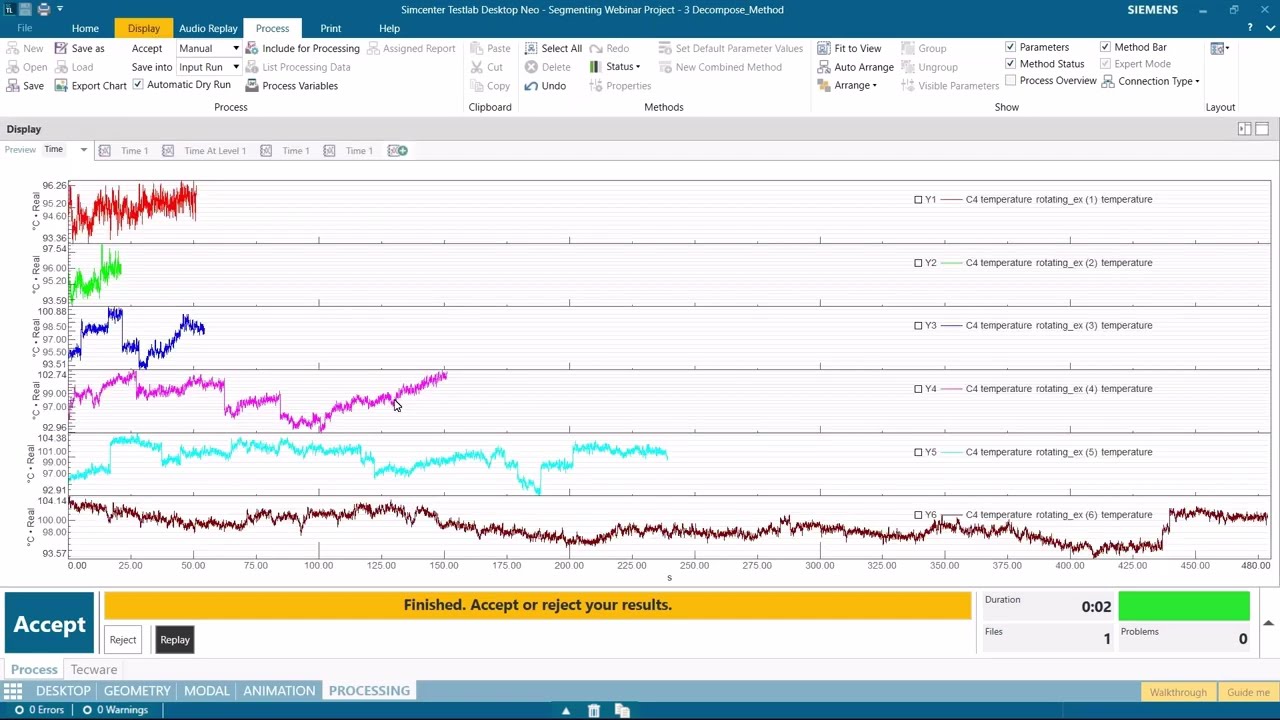1280x720 pixels.
Task: Click the large Accept button
Action: (49, 625)
